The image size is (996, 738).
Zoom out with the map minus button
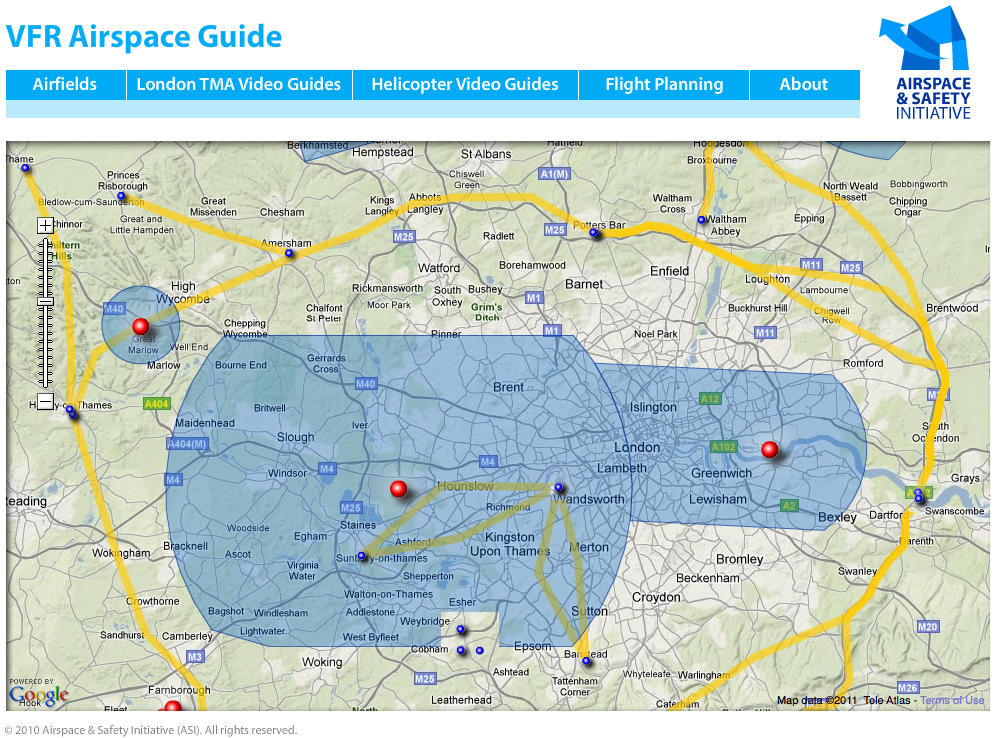pyautogui.click(x=45, y=401)
